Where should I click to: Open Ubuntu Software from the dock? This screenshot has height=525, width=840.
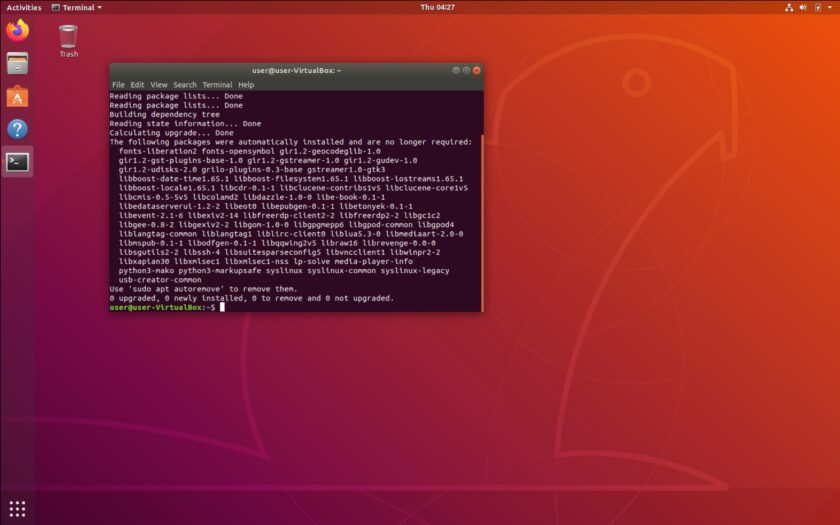coord(17,96)
